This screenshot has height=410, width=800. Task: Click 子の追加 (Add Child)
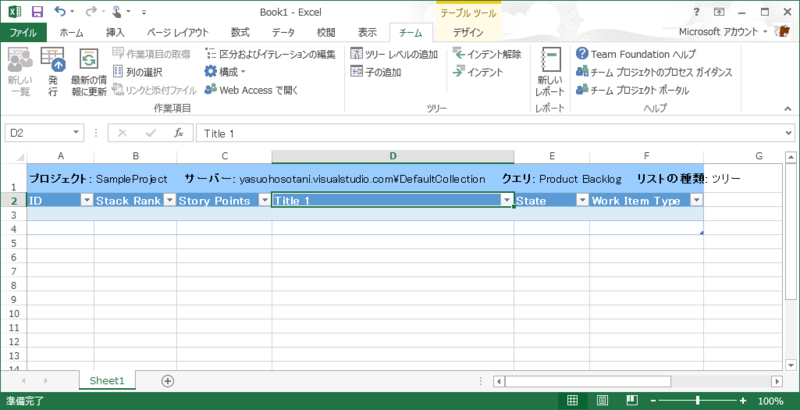pos(376,72)
